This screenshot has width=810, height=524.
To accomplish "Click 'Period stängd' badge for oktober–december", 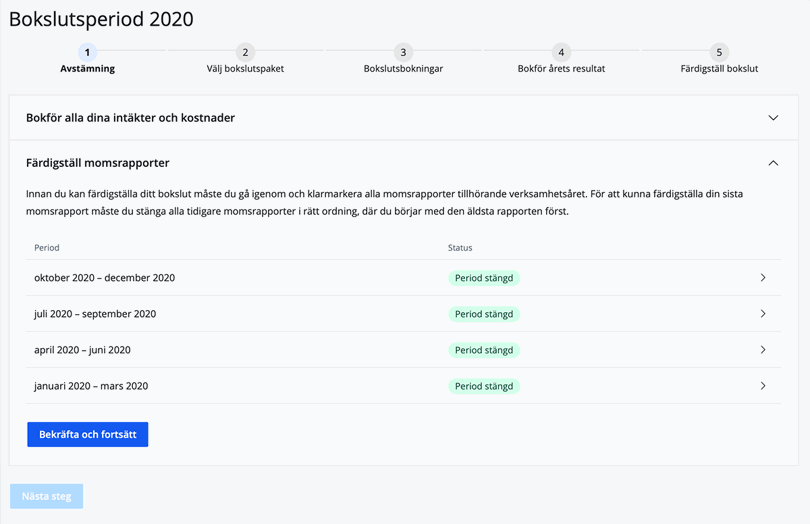I will coord(484,278).
